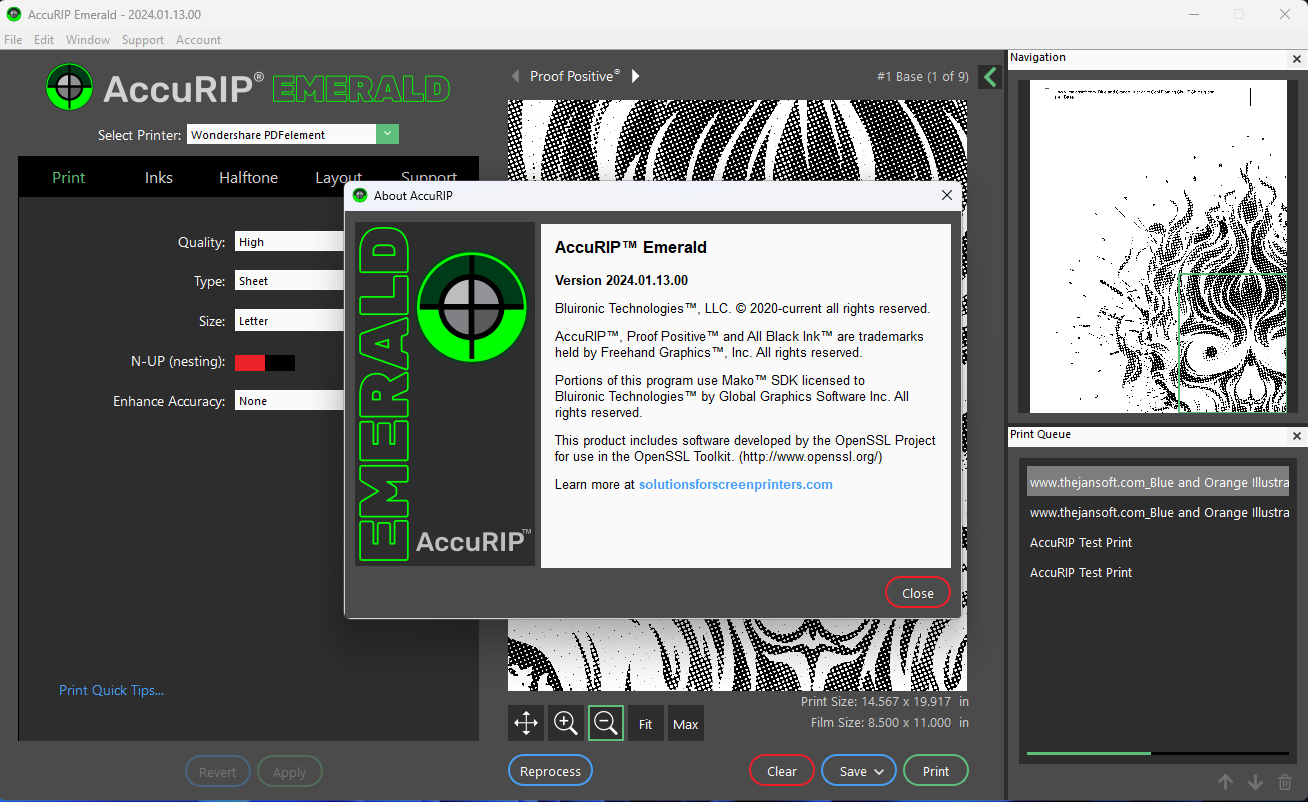Open the Account menu
Screen dimensions: 1308x802
click(x=199, y=40)
